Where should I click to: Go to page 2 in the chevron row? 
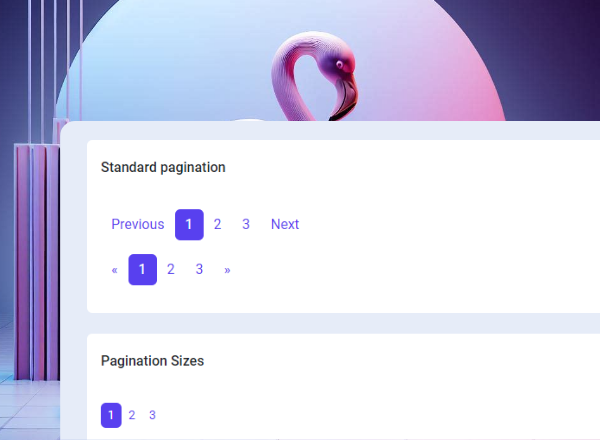[171, 269]
